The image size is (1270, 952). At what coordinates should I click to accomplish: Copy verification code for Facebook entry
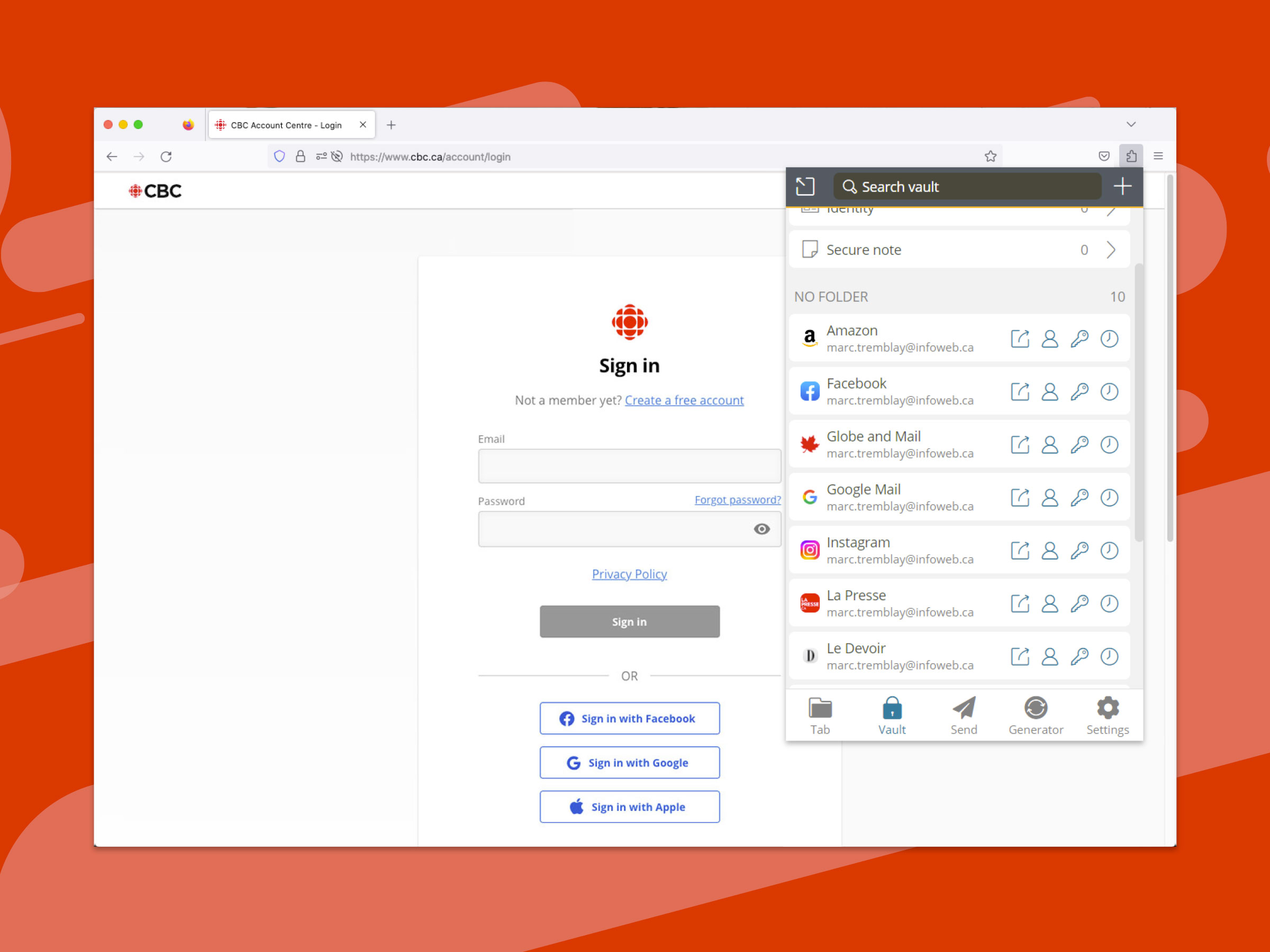pyautogui.click(x=1109, y=391)
